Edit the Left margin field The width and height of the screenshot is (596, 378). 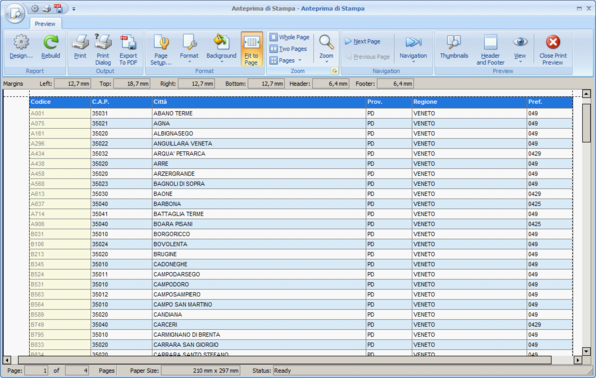tap(72, 84)
